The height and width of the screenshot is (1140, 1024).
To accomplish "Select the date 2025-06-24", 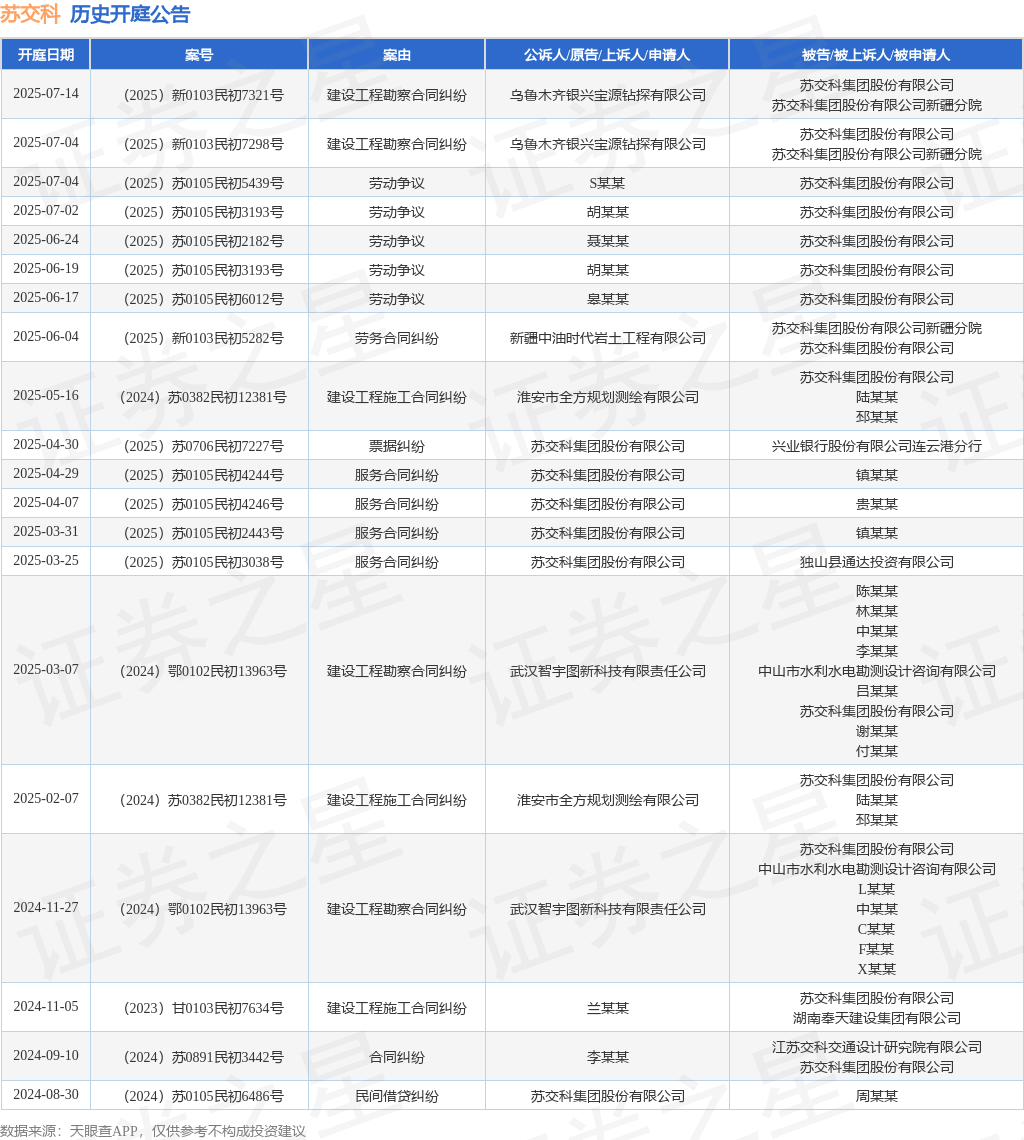I will coord(46,240).
